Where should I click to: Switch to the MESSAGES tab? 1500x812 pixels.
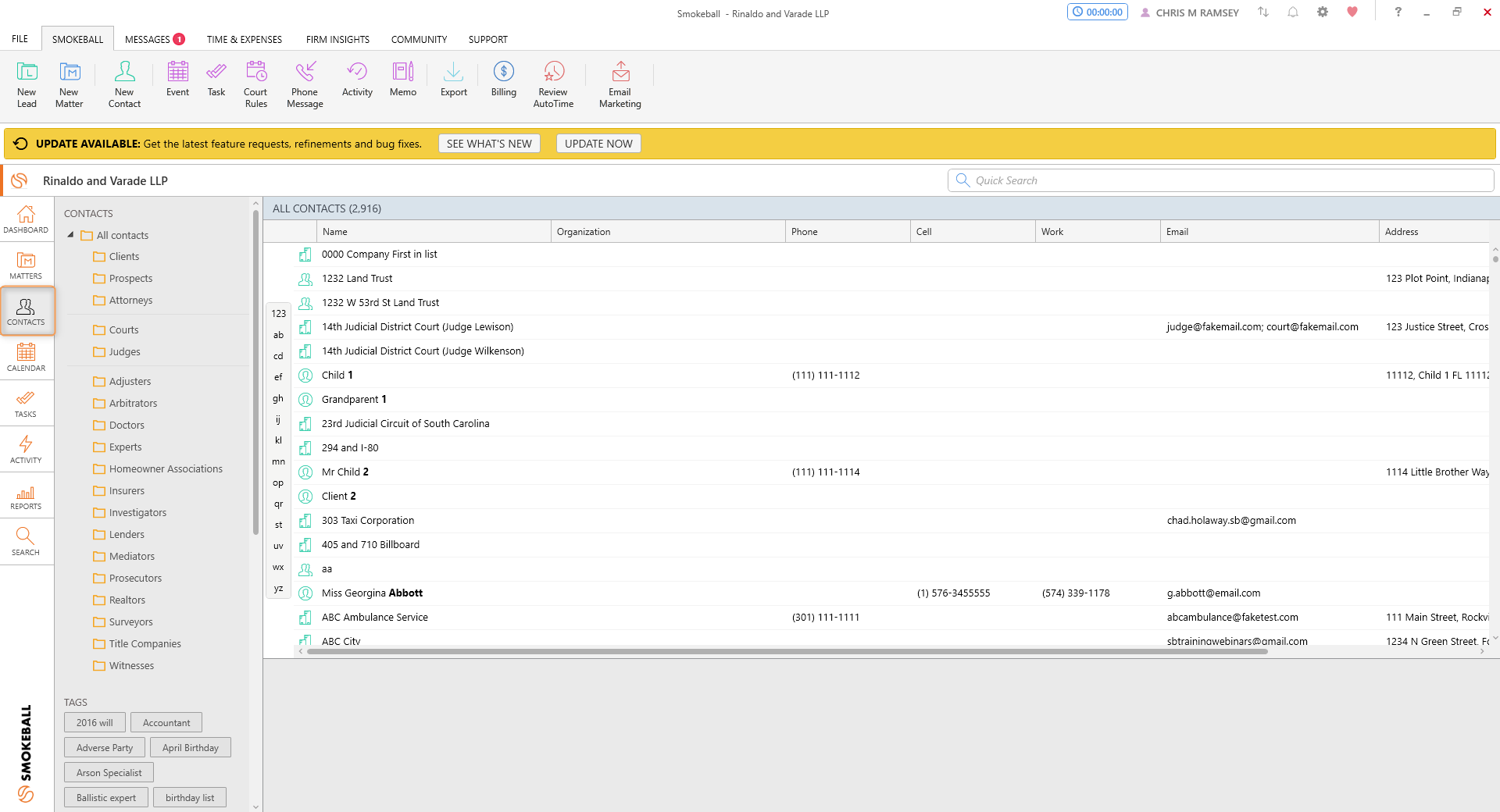click(154, 39)
